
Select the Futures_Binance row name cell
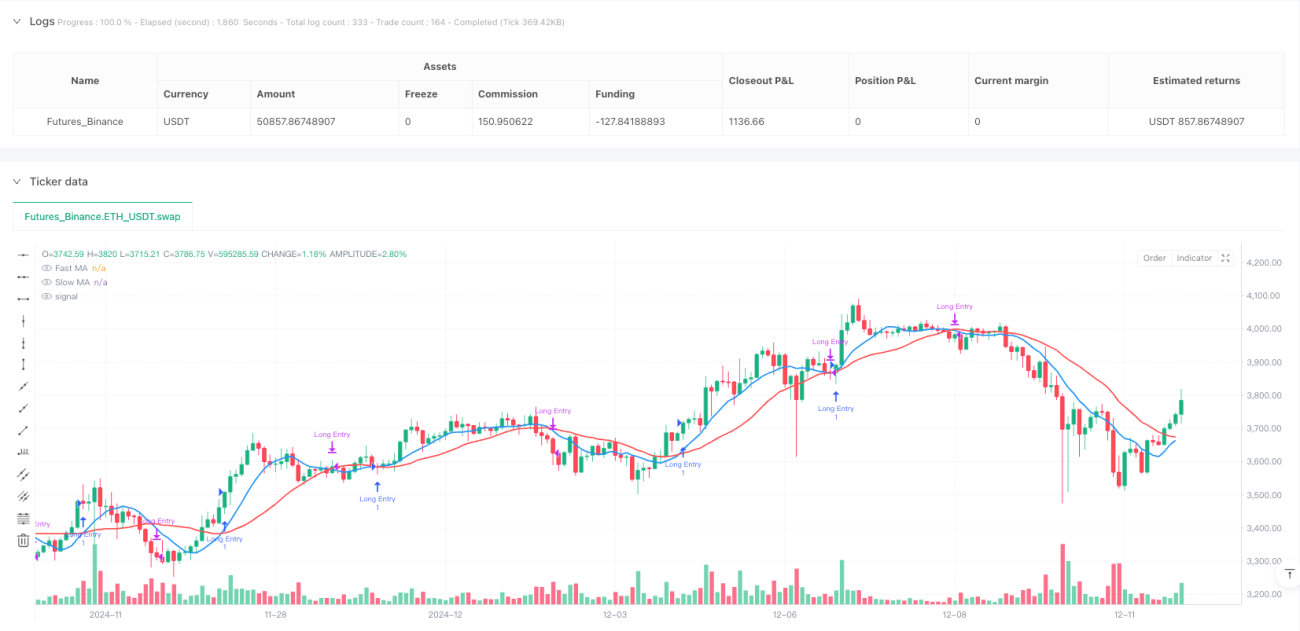[85, 122]
